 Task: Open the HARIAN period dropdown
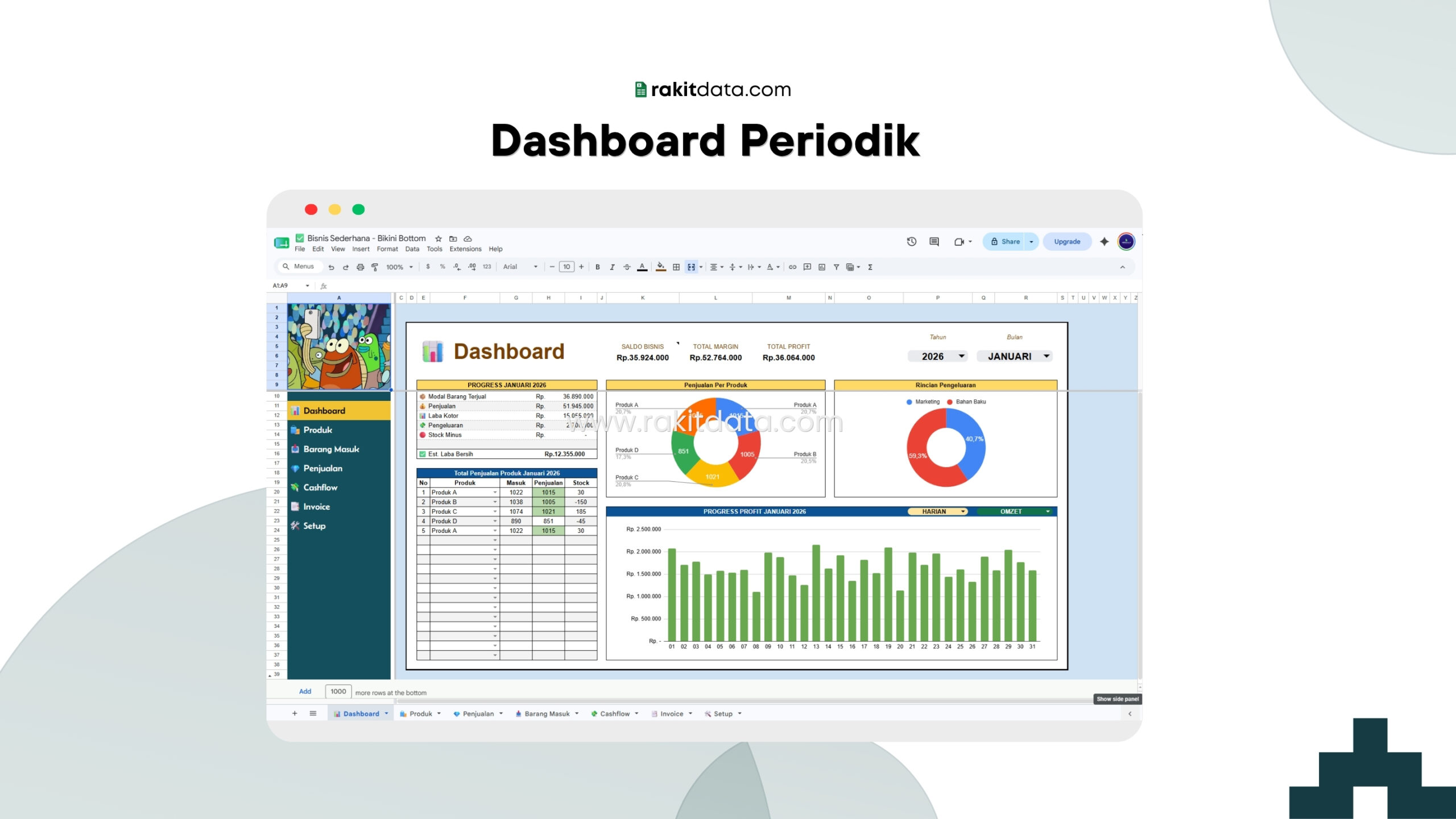pyautogui.click(x=937, y=512)
